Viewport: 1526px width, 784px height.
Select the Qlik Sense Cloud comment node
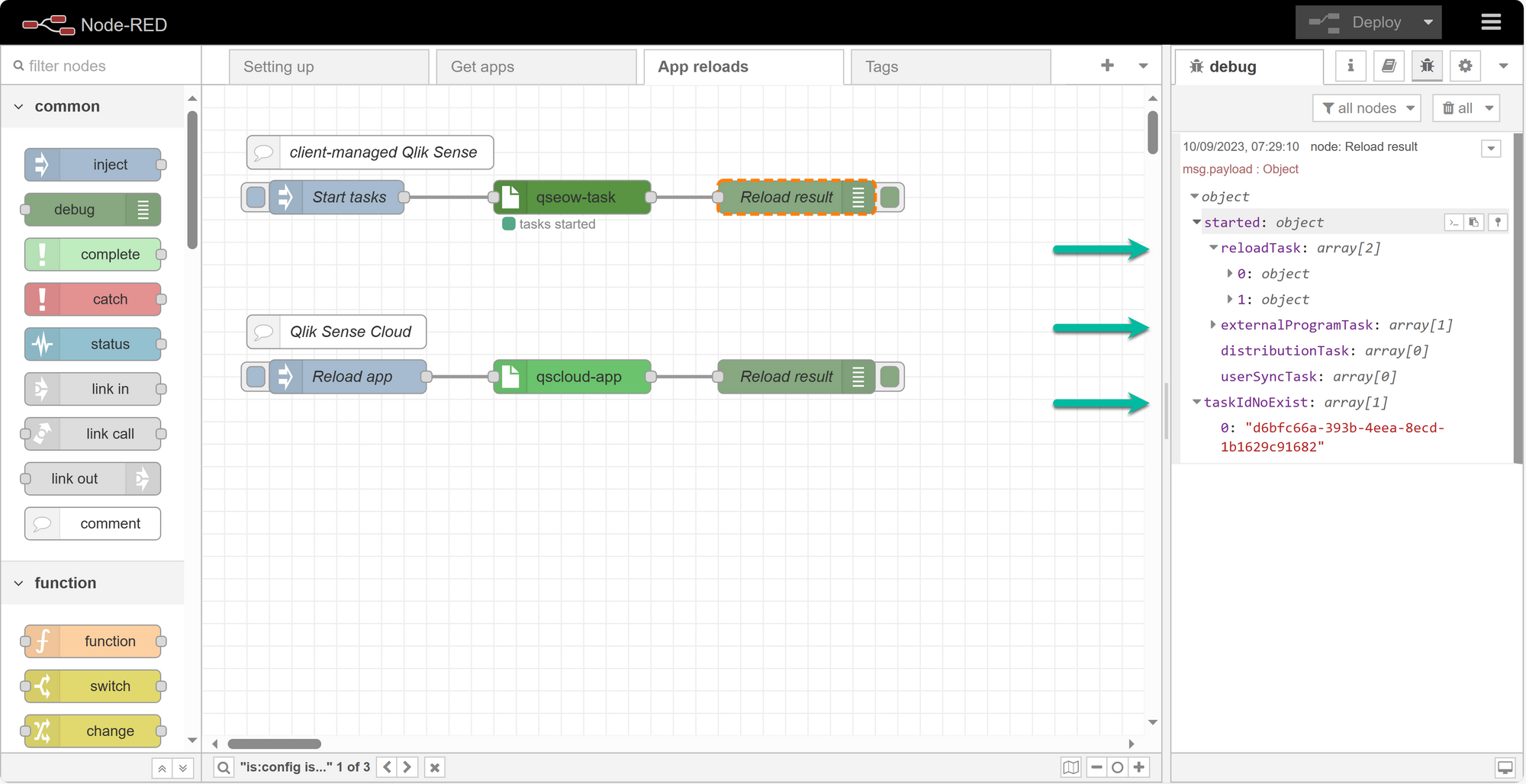point(336,332)
